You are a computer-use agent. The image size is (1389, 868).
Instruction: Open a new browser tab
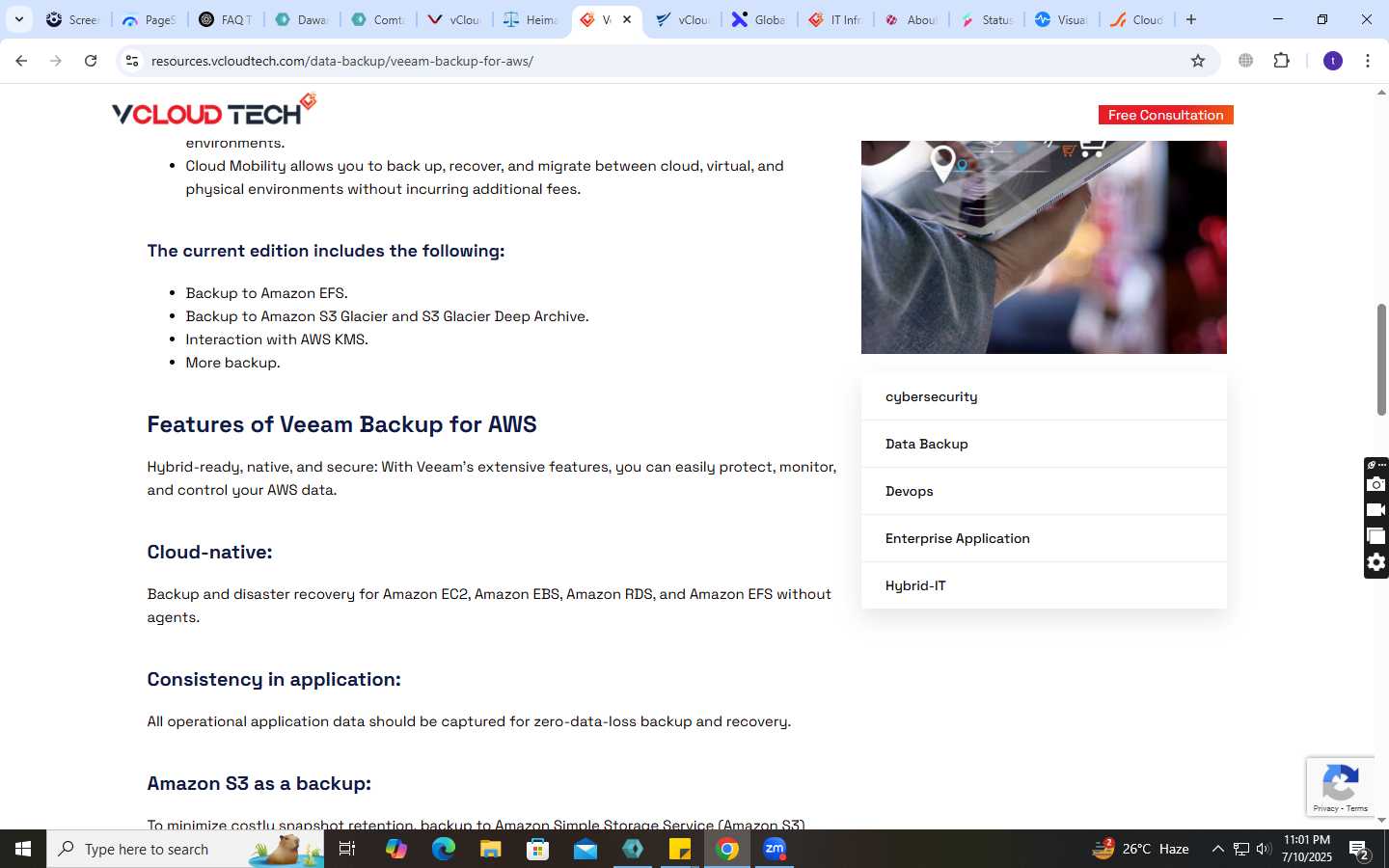(x=1191, y=19)
